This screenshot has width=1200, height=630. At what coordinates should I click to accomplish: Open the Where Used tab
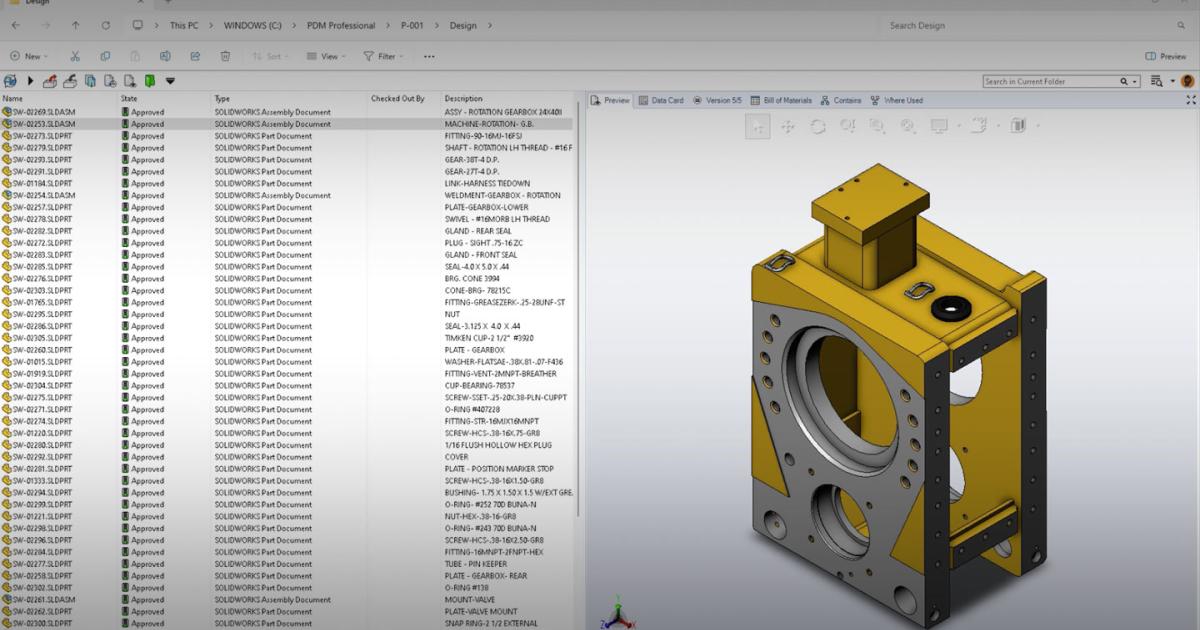(897, 100)
